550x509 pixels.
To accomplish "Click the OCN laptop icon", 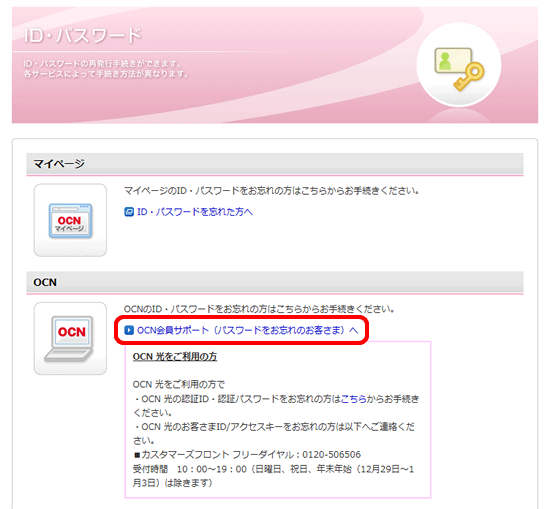I will click(70, 339).
